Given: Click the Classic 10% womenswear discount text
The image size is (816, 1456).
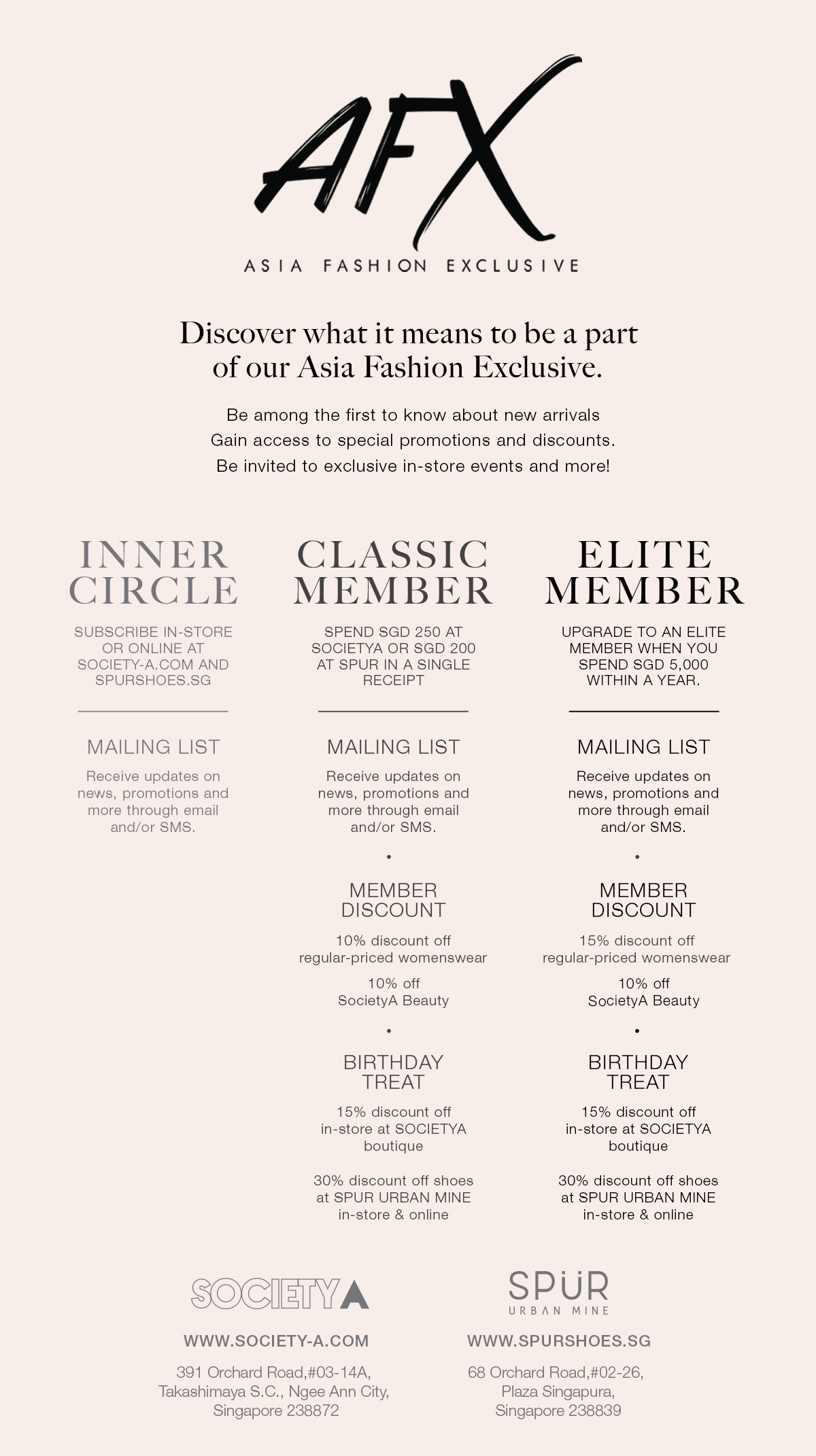Looking at the screenshot, I should click(393, 949).
